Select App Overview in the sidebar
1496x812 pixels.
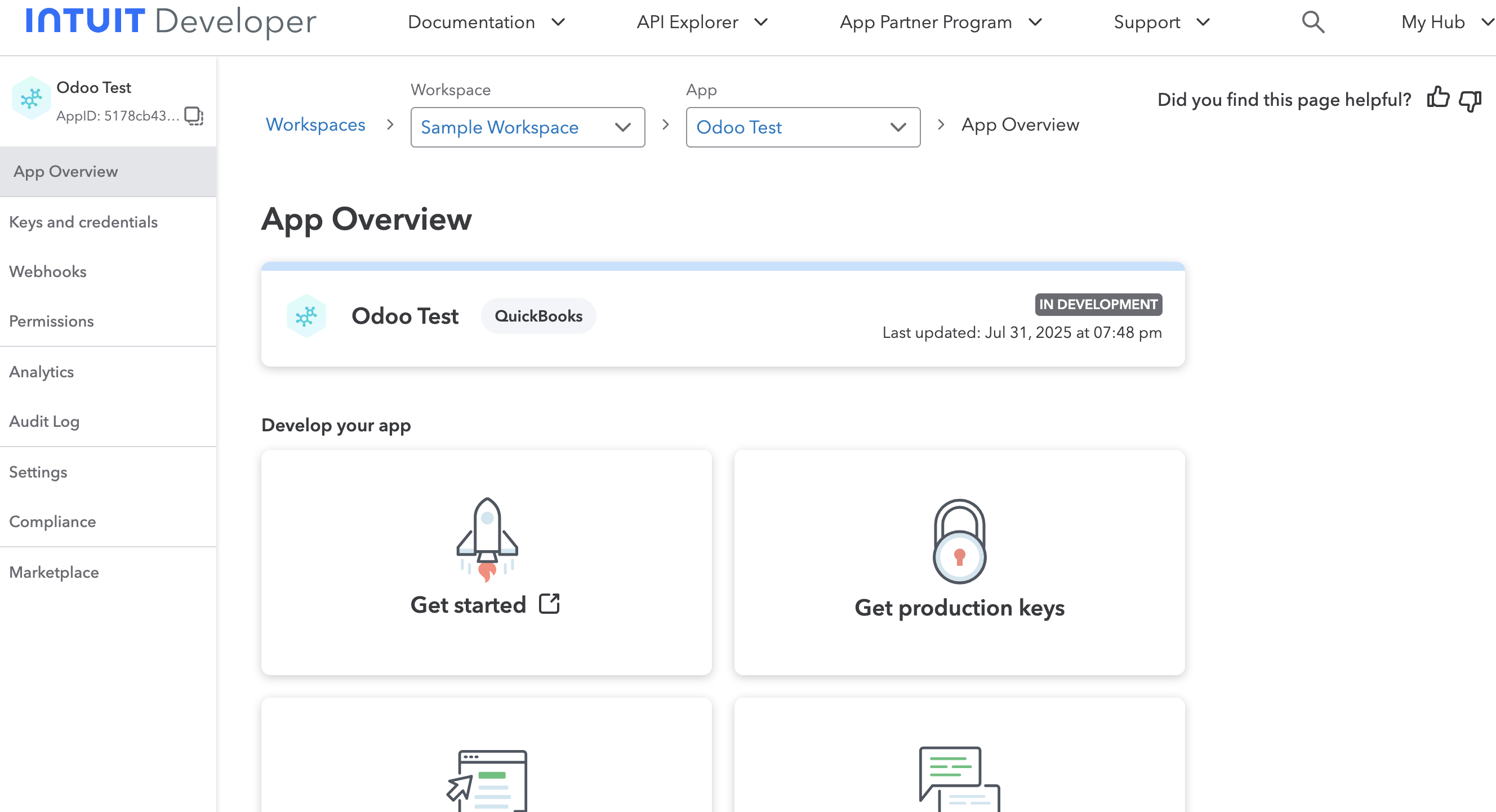108,171
